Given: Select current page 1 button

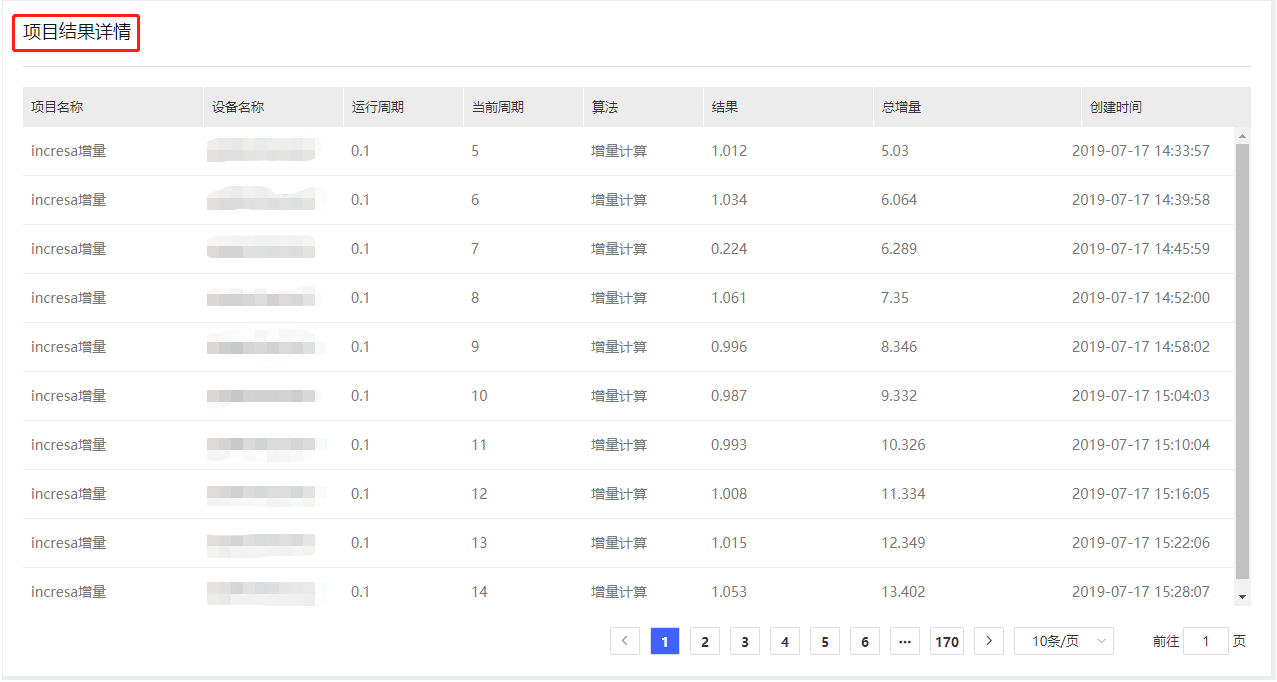Looking at the screenshot, I should click(x=665, y=641).
